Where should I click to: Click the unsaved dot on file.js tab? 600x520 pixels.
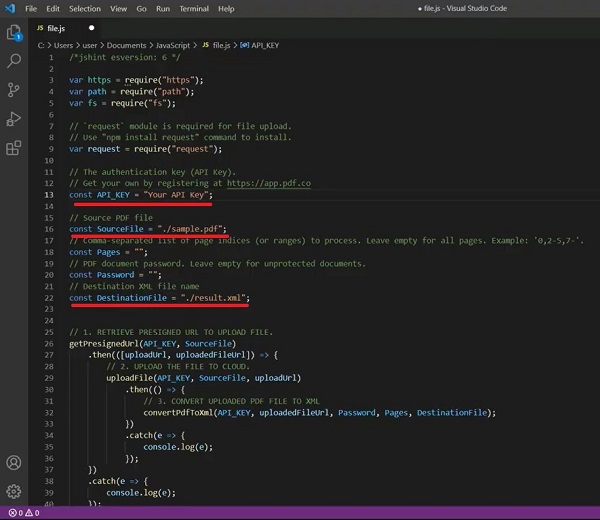click(91, 28)
